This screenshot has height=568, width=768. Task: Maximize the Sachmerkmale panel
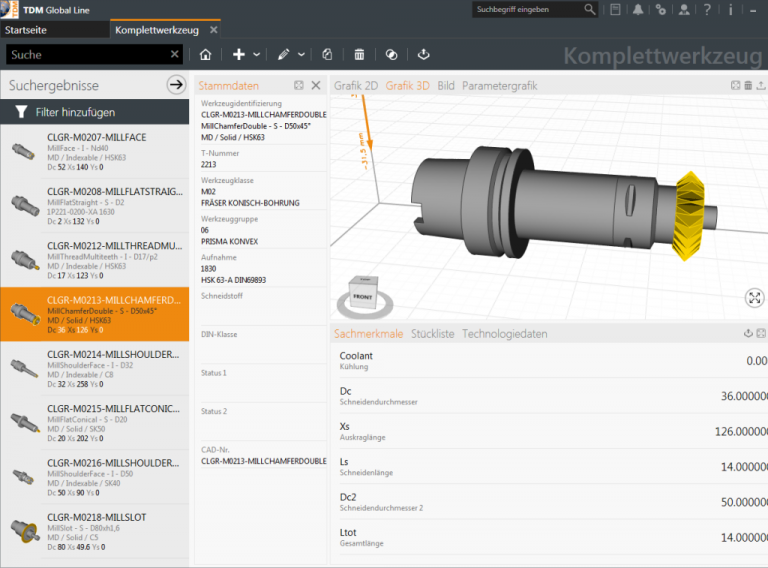(761, 333)
